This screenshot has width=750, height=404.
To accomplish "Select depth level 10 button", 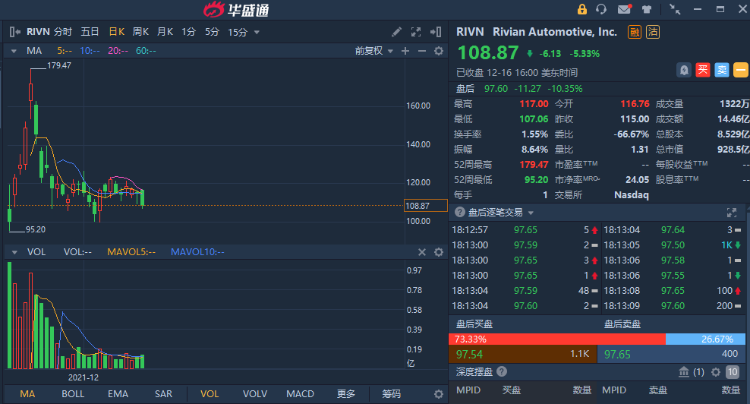I will point(732,371).
